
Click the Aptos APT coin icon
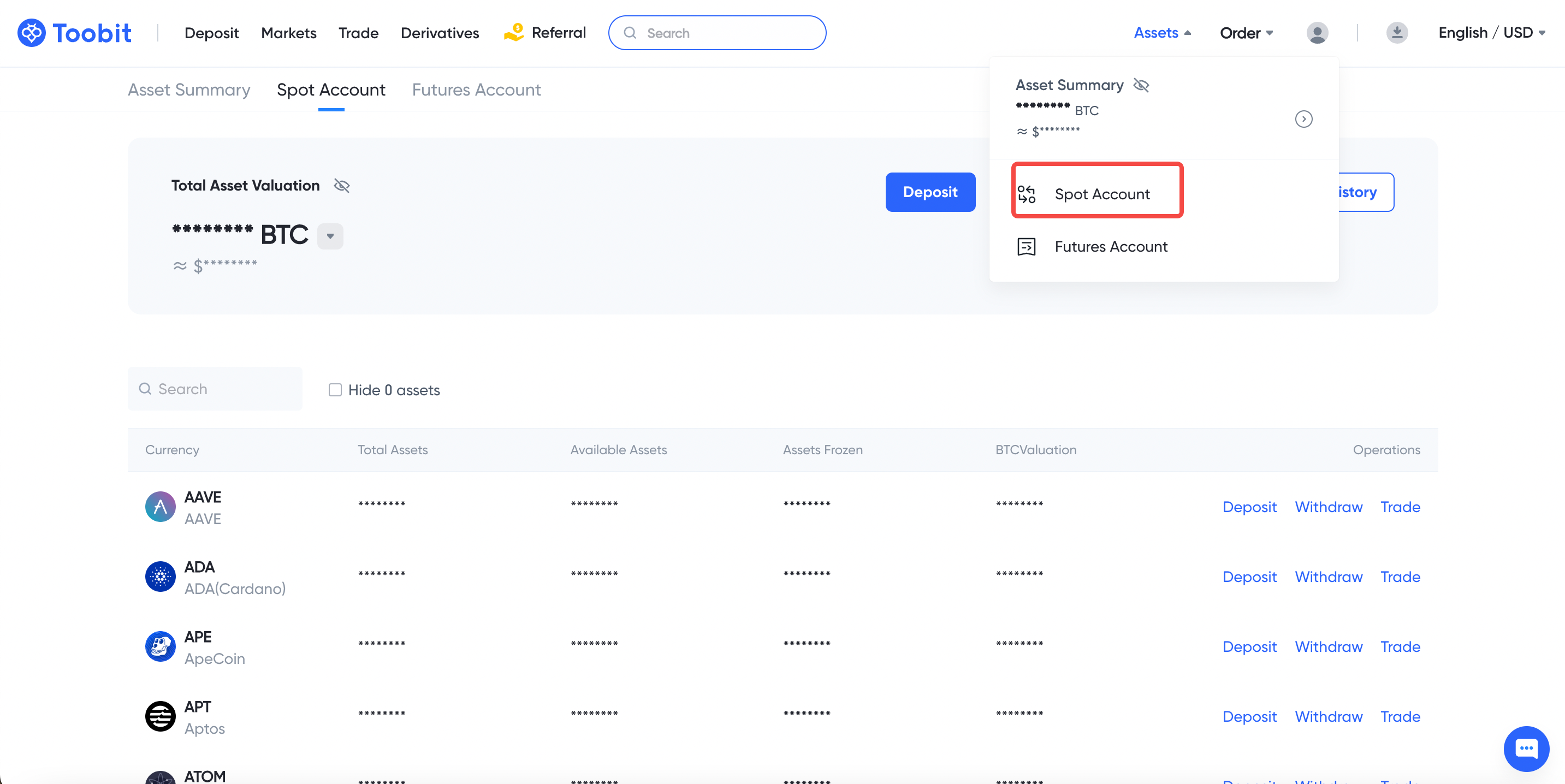tap(161, 717)
